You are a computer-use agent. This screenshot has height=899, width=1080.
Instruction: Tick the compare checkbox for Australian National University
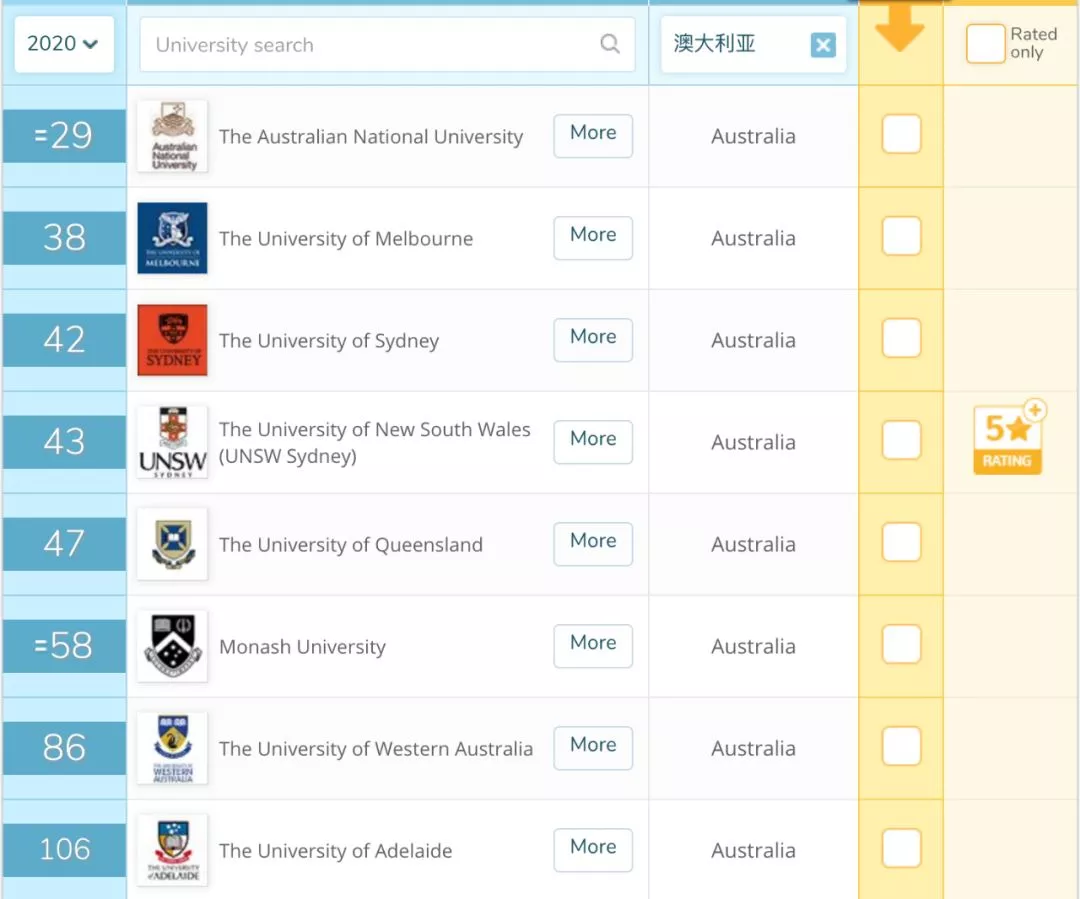(x=901, y=135)
